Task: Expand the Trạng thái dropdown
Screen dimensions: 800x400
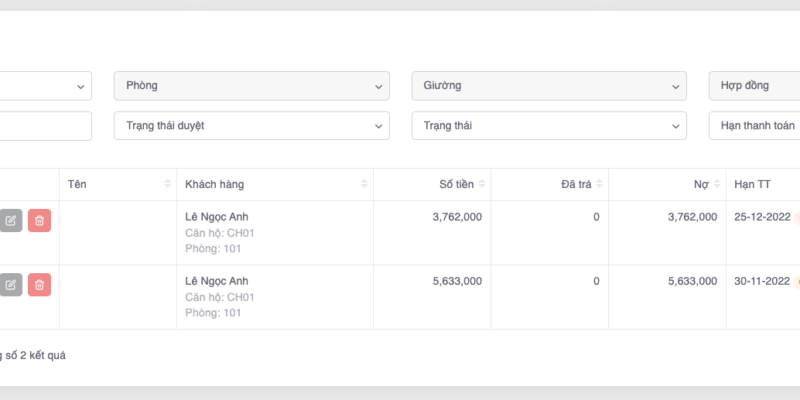Action: (x=549, y=126)
